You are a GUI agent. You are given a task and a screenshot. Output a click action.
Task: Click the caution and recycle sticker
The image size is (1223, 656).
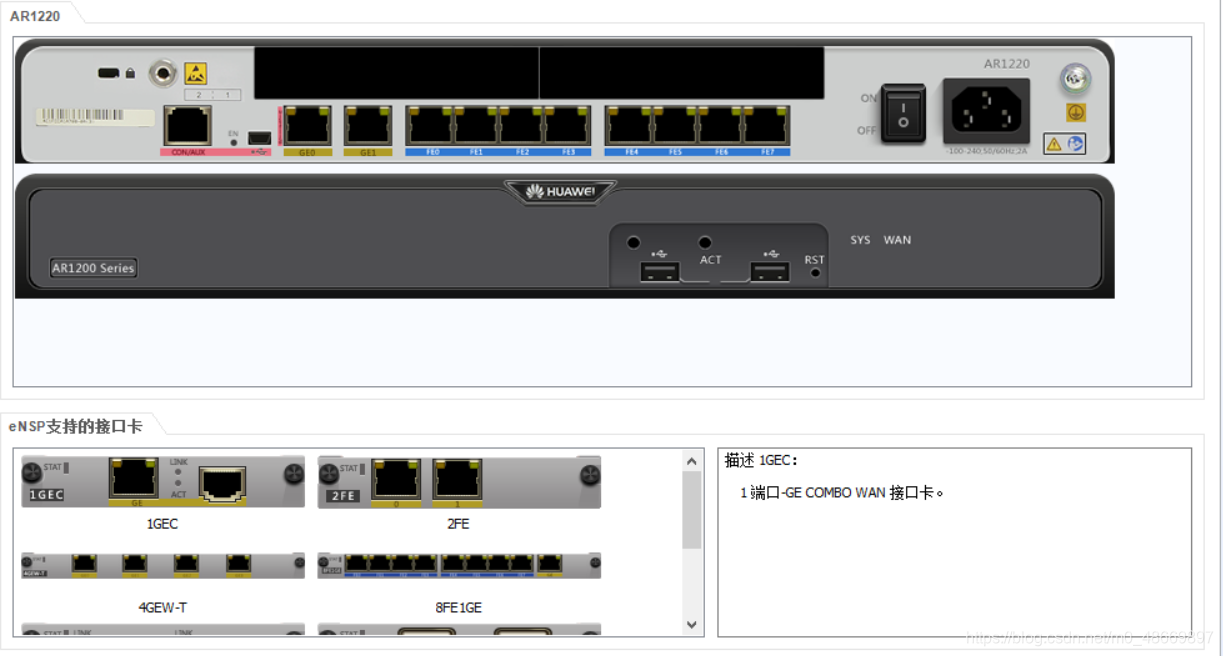(x=1064, y=144)
